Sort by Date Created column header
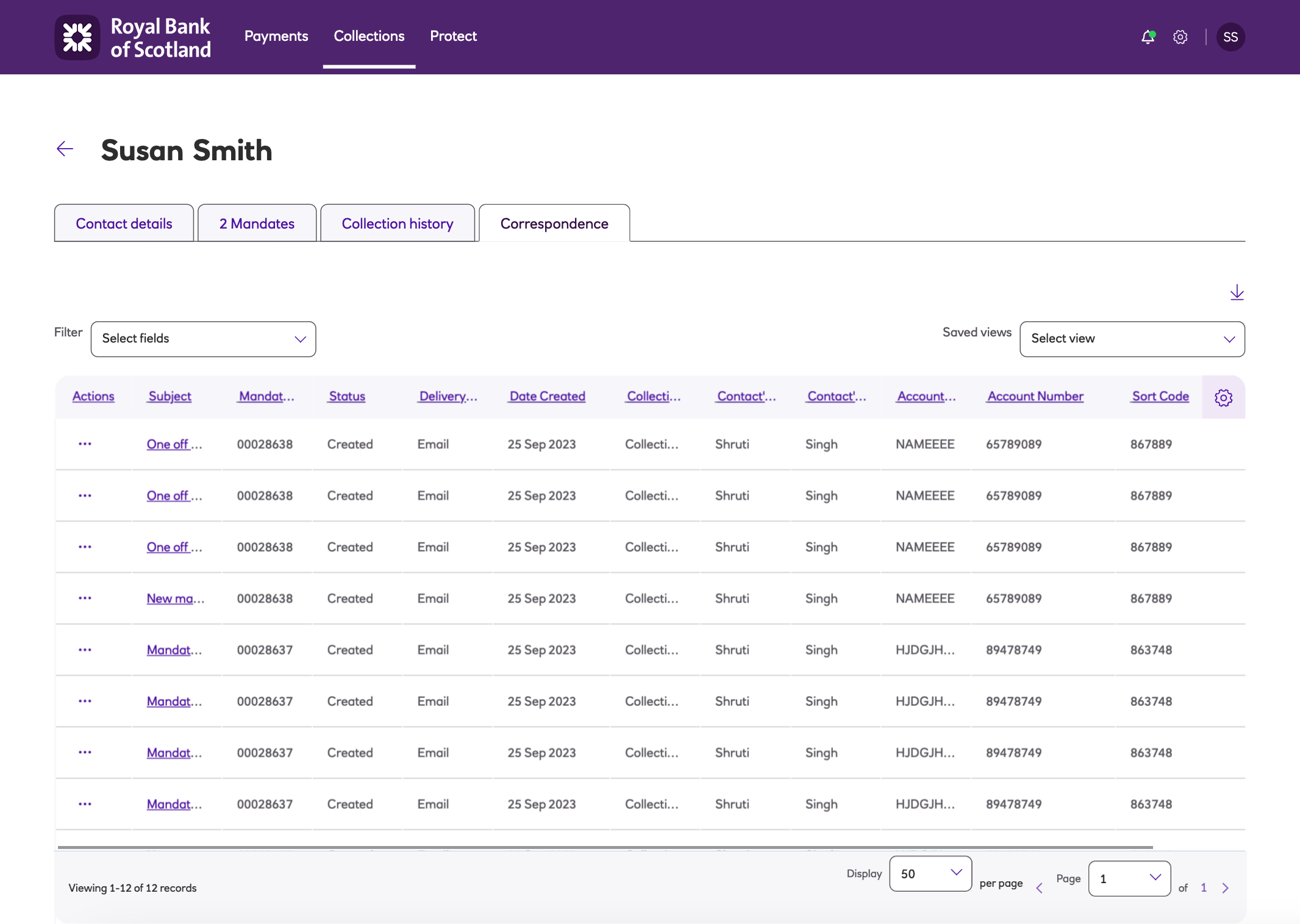Viewport: 1300px width, 924px height. [x=547, y=396]
